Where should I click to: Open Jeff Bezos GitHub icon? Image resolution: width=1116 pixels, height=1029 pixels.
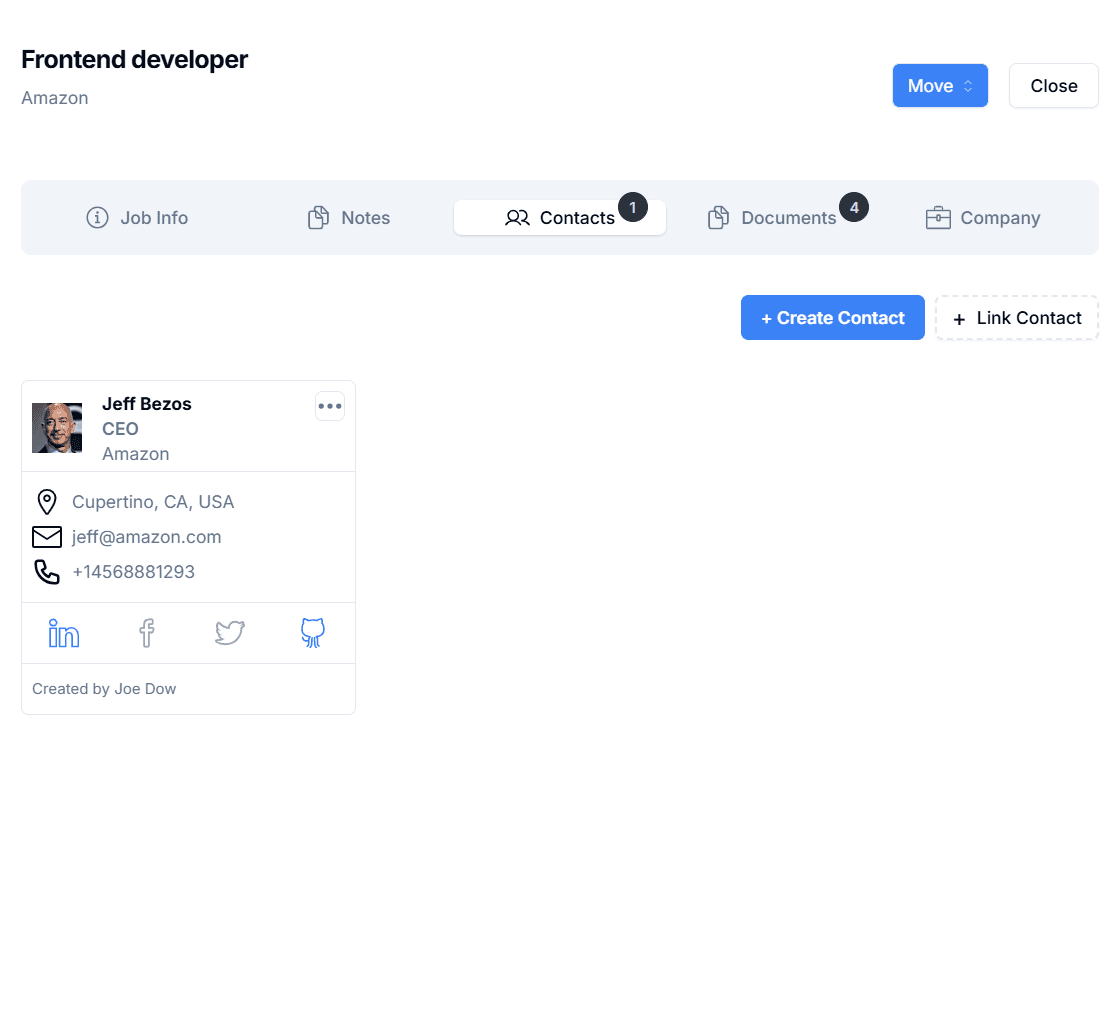[x=313, y=633]
